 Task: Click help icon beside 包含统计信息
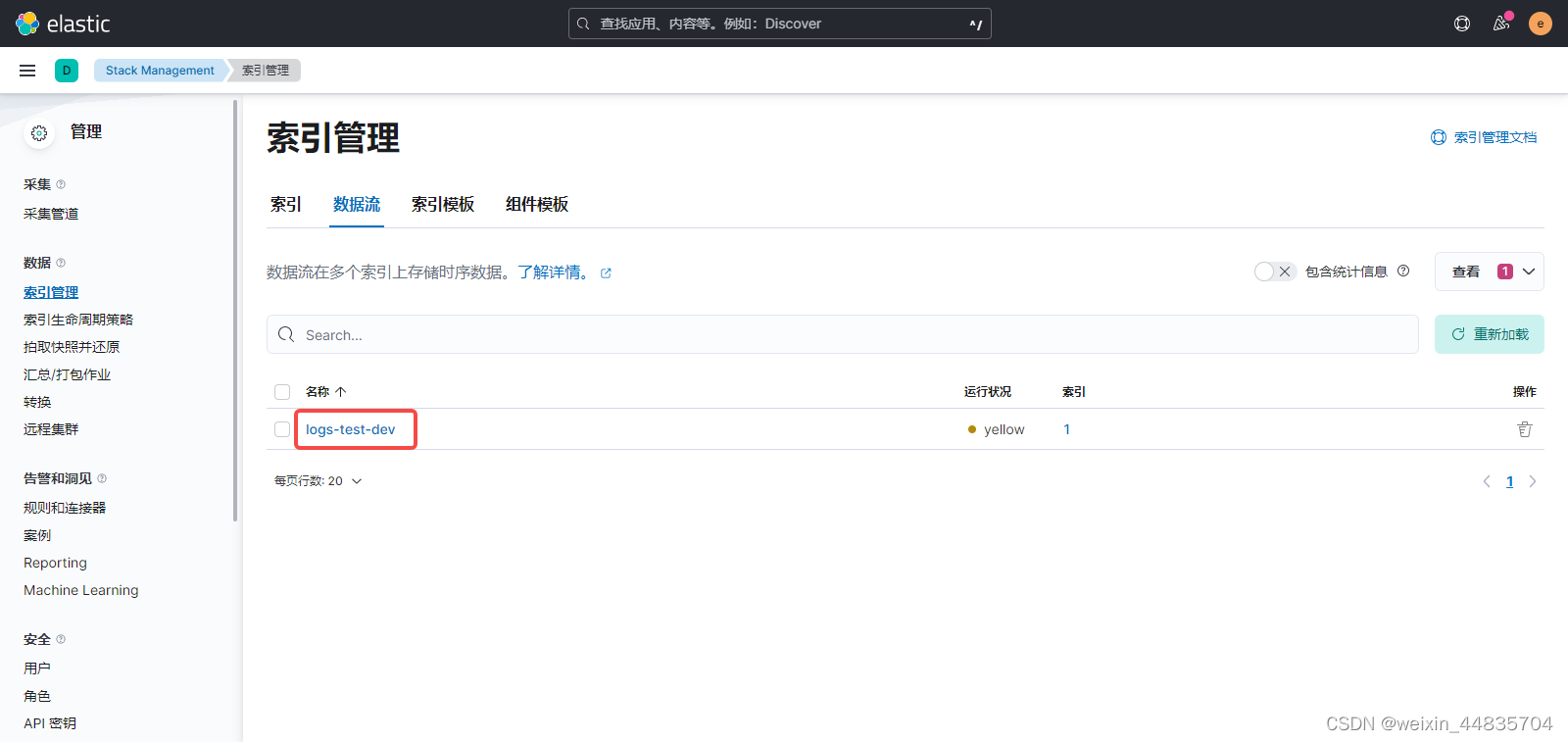coord(1403,272)
